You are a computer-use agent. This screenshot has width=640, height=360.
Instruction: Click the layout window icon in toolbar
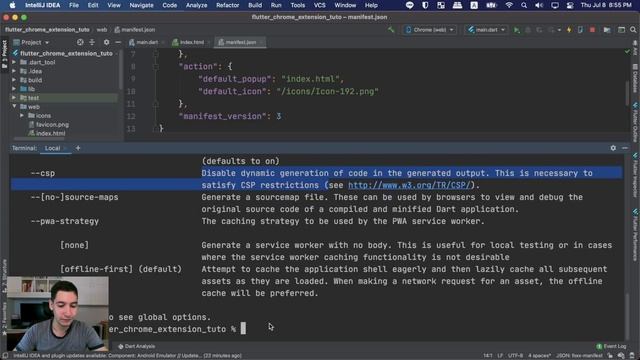click(x=621, y=30)
